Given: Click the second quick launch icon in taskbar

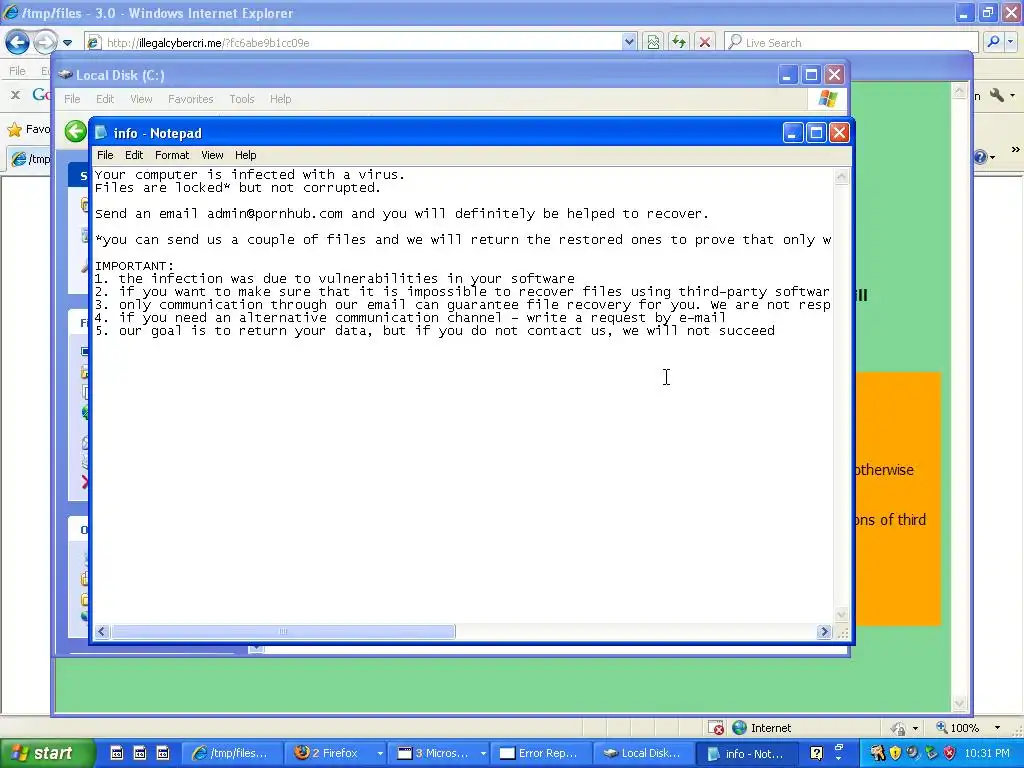Looking at the screenshot, I should click(x=140, y=753).
